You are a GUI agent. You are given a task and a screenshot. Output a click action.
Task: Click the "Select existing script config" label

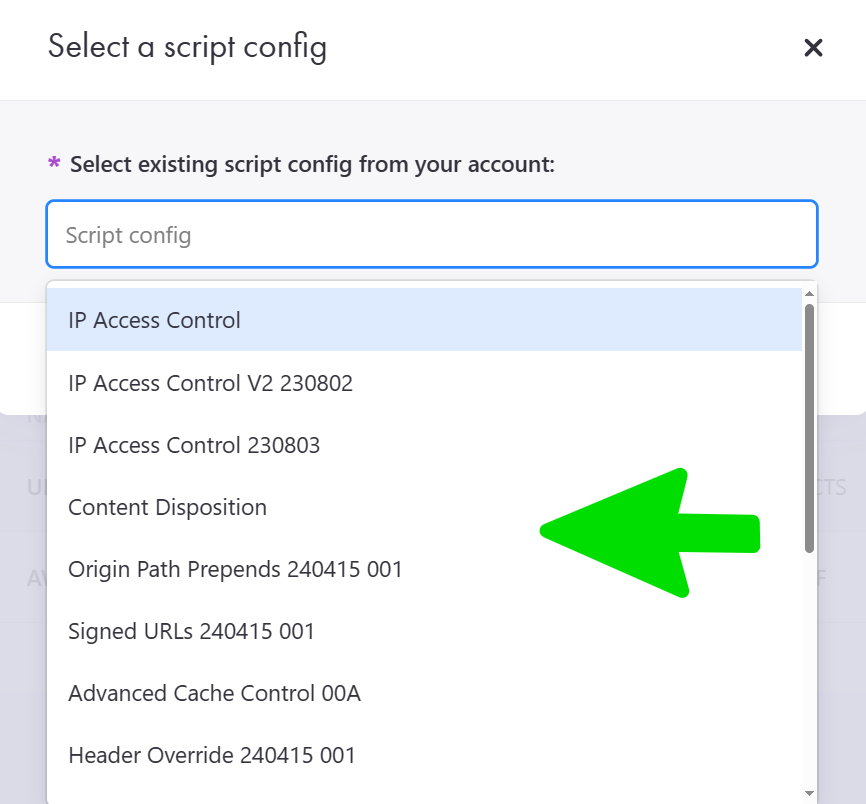tap(312, 163)
